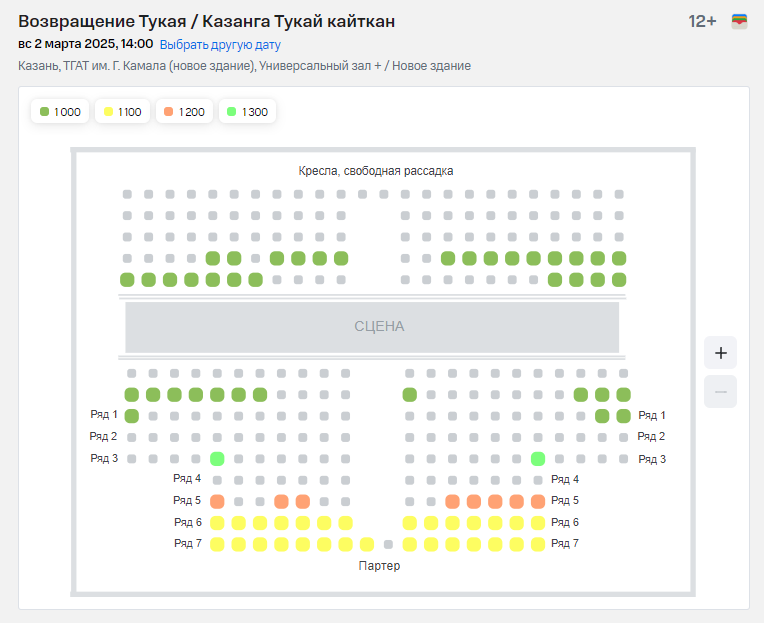Select the green seat in left Ряд 1
The width and height of the screenshot is (764, 623).
(131, 416)
